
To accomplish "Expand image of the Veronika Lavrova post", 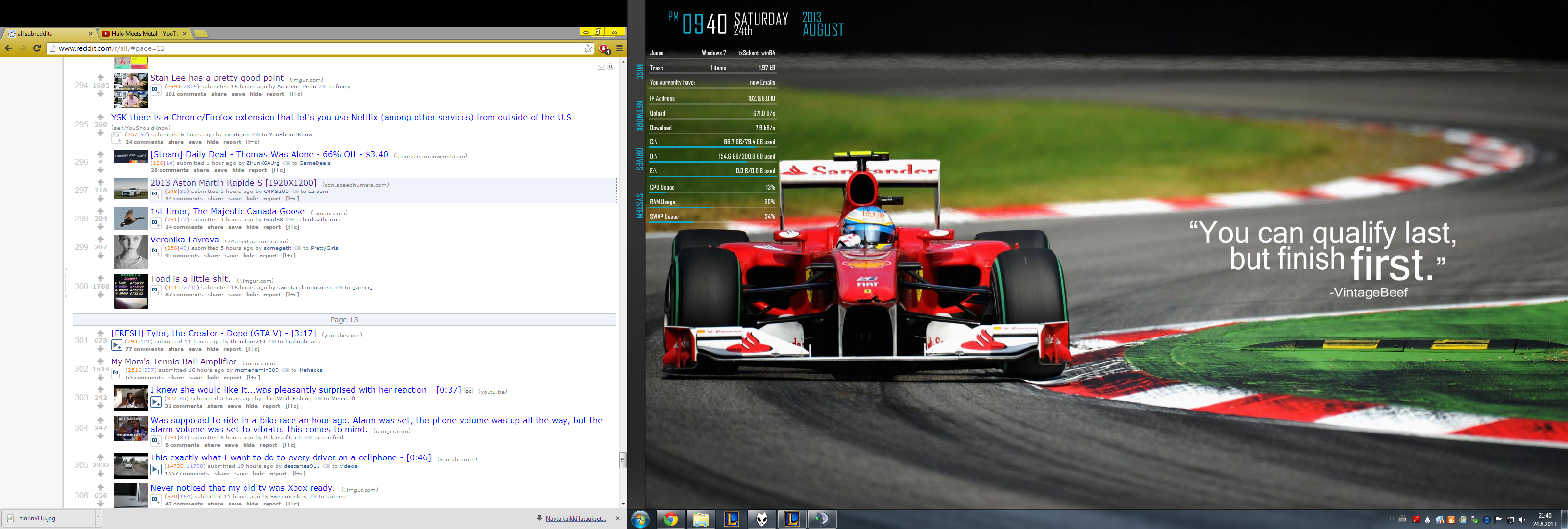I will (156, 252).
